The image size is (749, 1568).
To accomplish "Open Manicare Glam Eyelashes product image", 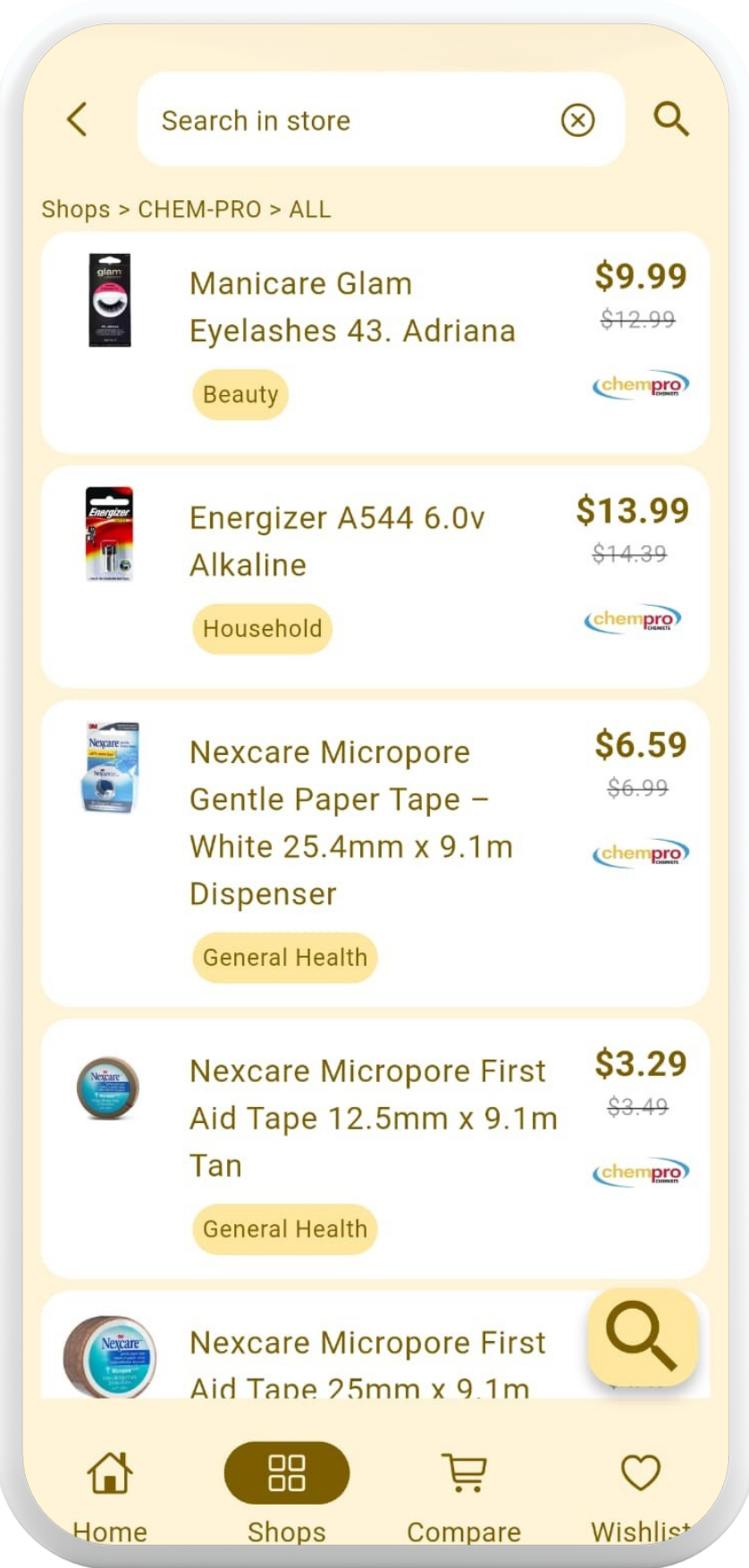I will click(110, 300).
